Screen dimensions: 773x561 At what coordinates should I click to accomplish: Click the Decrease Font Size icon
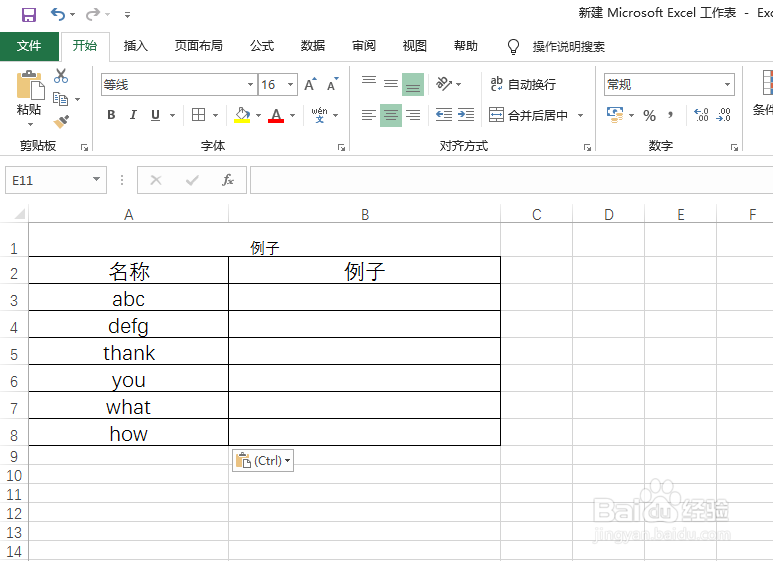click(x=333, y=84)
